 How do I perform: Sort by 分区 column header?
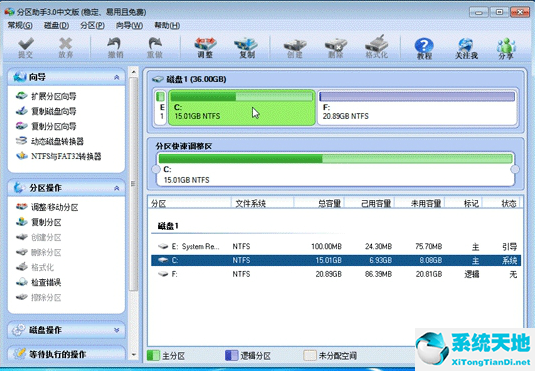click(190, 204)
